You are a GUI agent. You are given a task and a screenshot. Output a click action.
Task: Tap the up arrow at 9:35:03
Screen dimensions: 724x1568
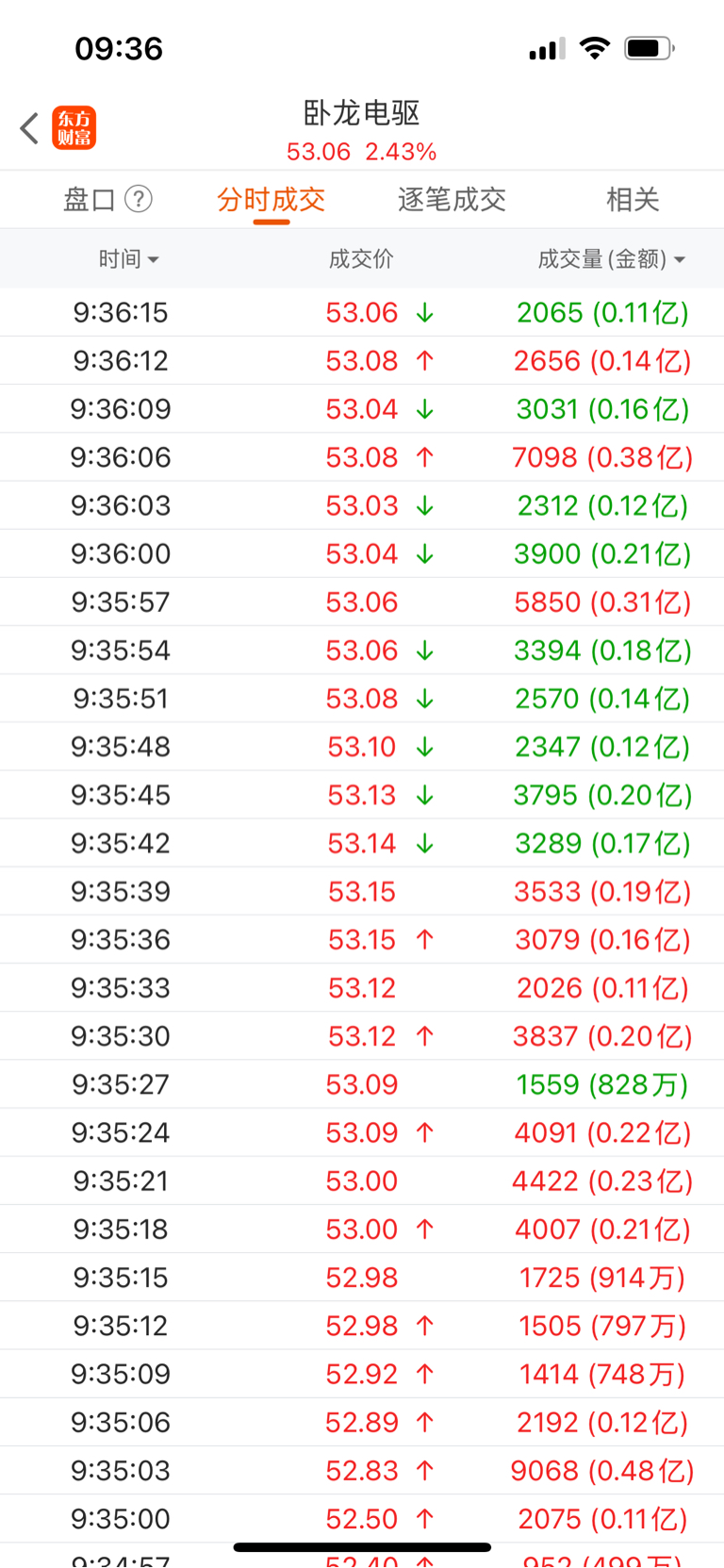coord(425,1470)
